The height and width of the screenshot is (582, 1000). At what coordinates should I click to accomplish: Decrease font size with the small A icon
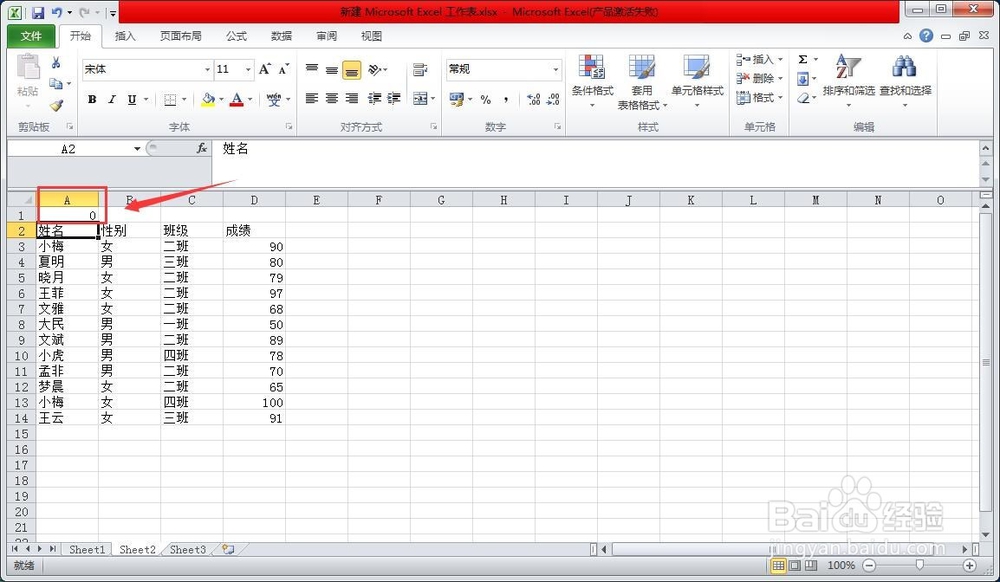283,69
